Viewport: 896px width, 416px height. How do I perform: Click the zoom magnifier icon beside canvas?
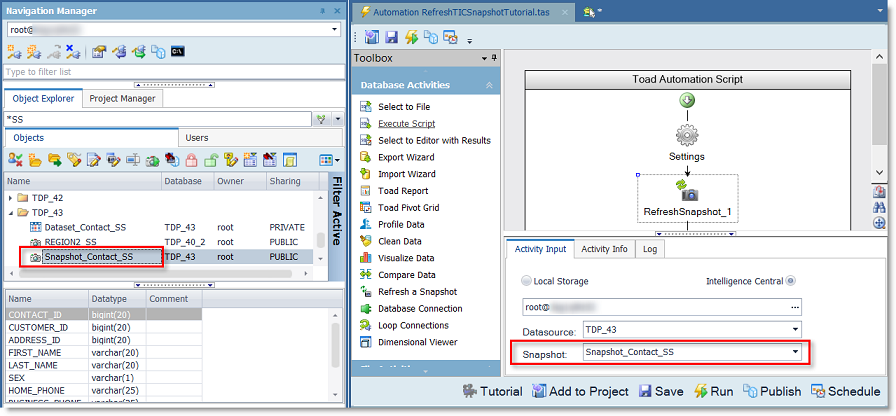879,223
